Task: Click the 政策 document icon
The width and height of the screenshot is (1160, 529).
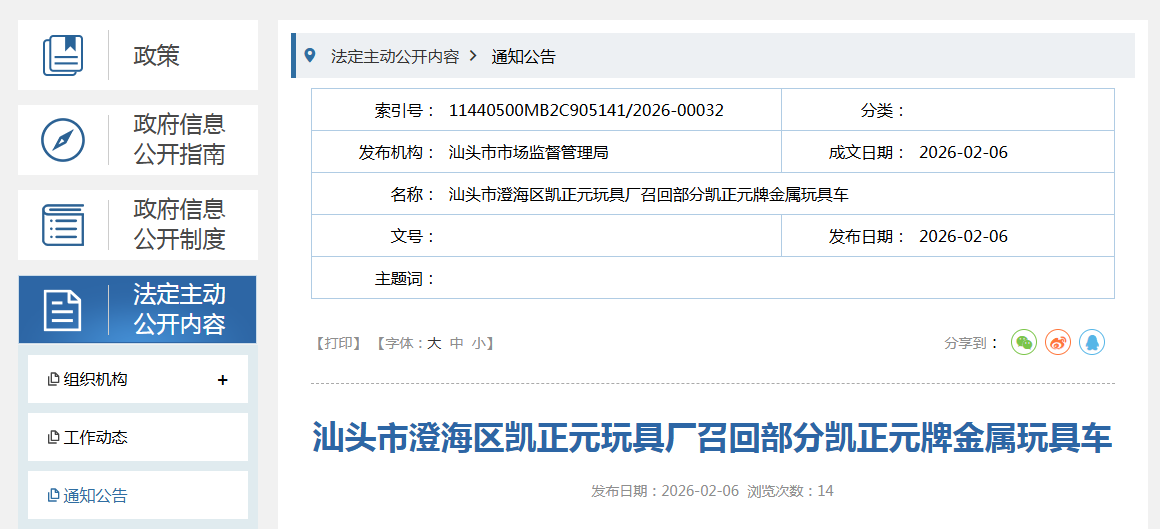Action: [63, 55]
